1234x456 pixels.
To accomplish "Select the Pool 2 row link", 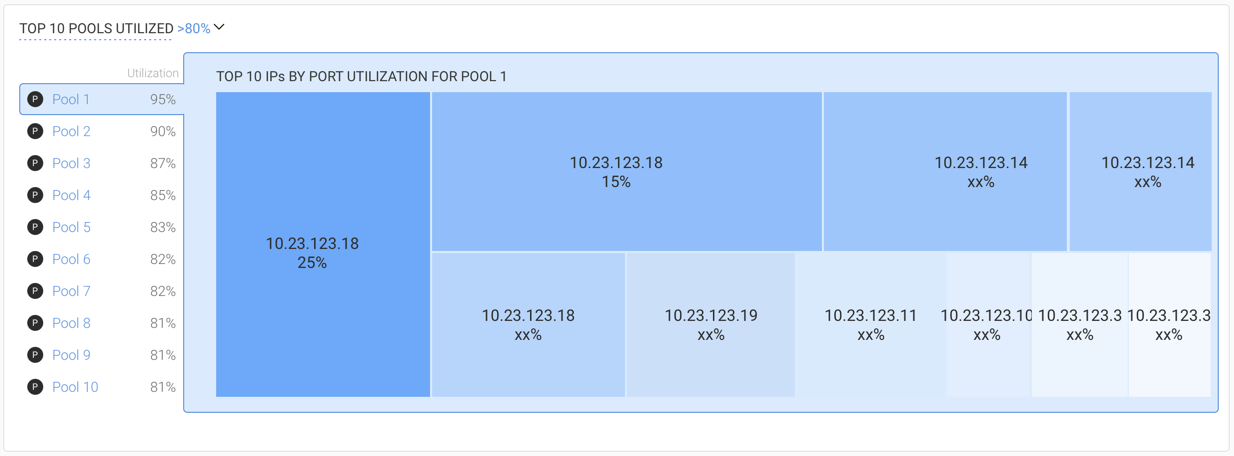I will pos(71,131).
